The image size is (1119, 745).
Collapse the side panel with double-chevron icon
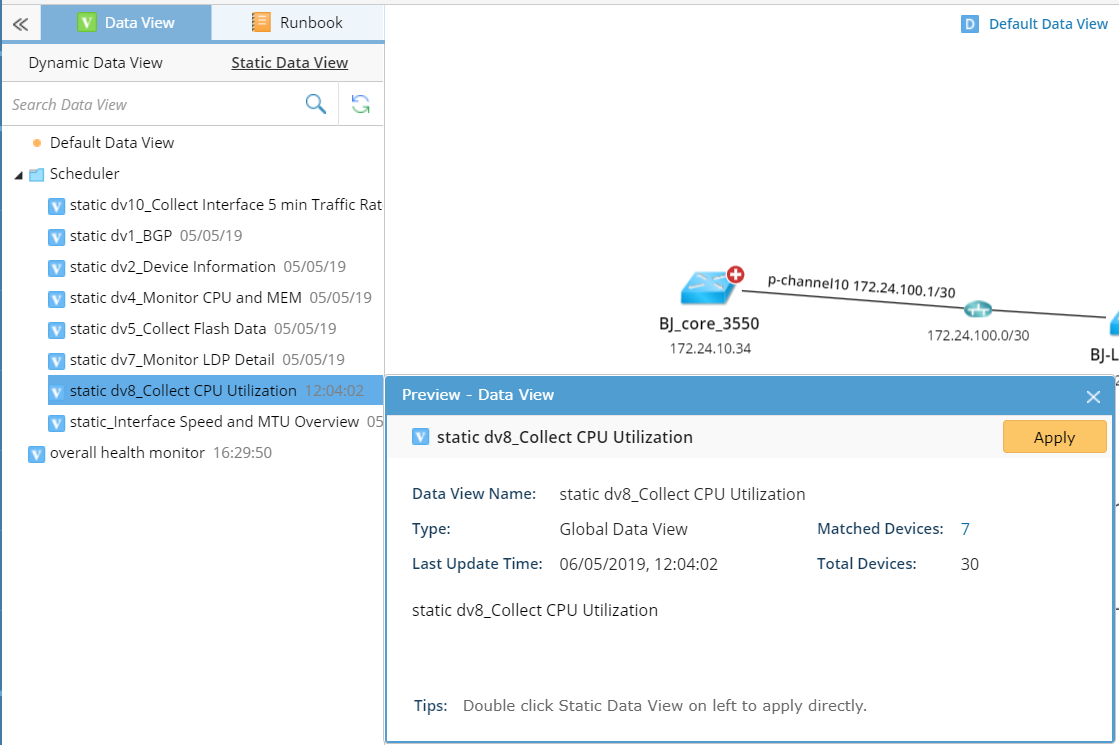(20, 24)
